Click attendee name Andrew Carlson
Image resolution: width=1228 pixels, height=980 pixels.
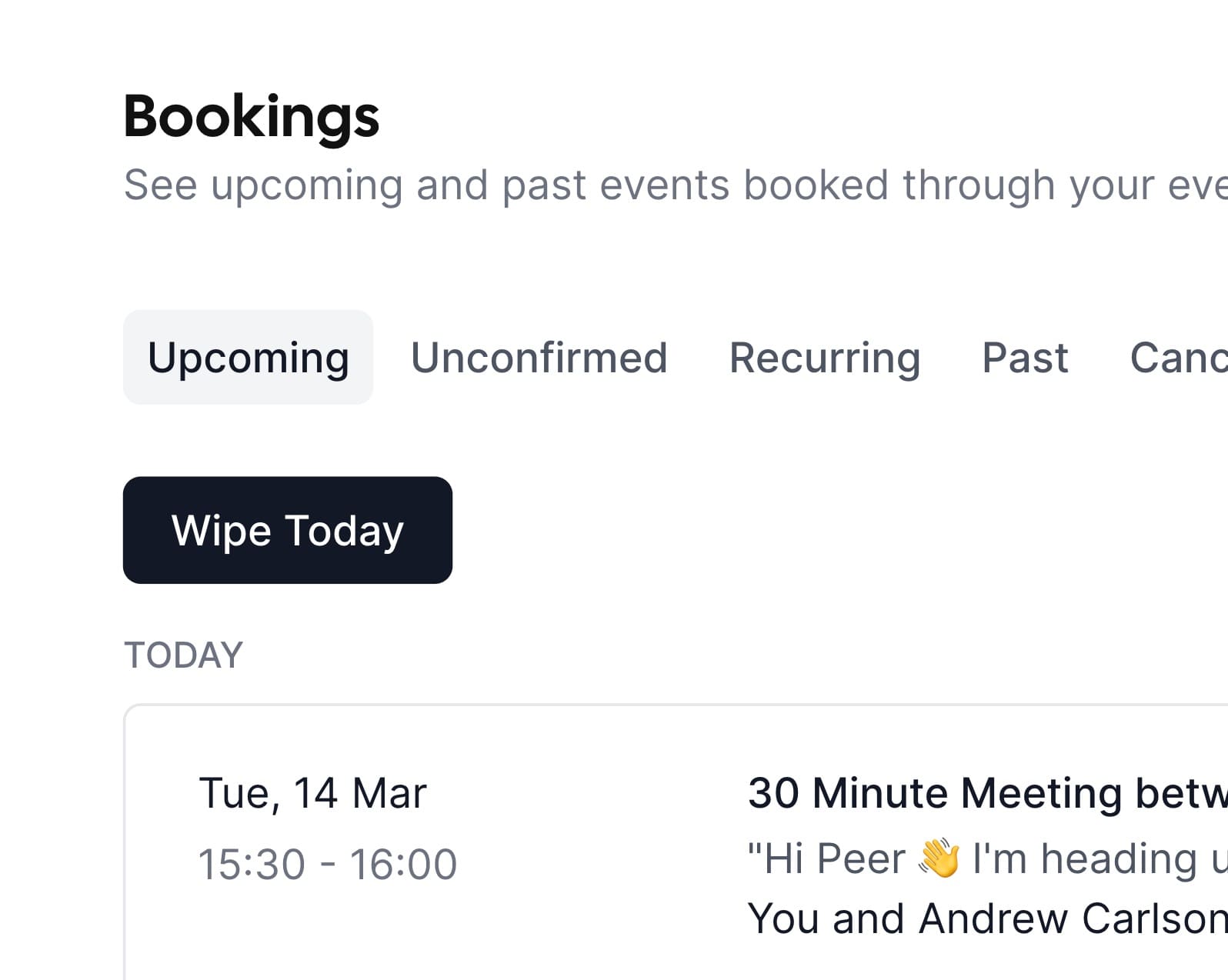click(1073, 918)
